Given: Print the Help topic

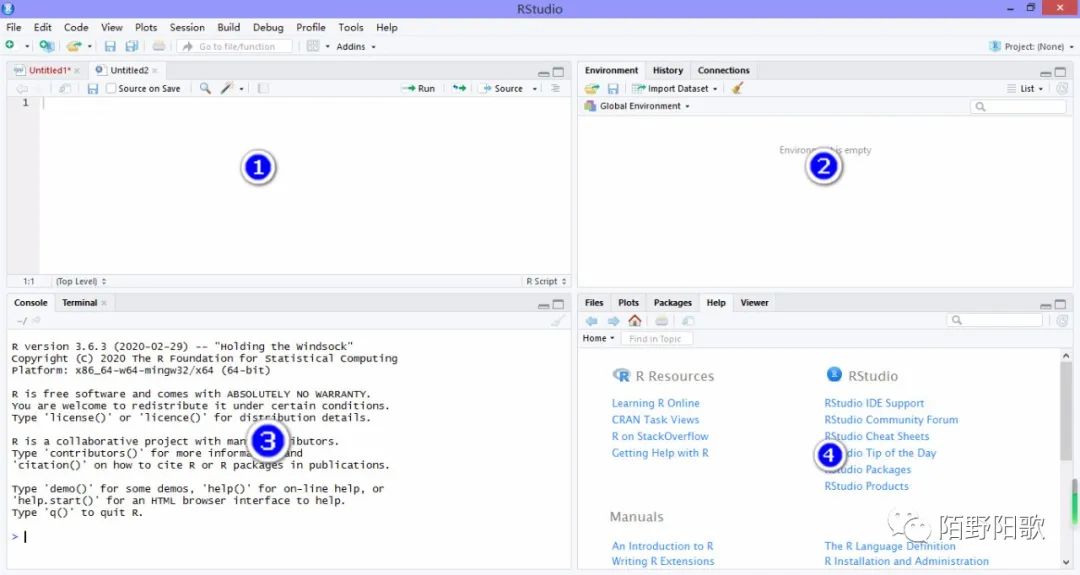Looking at the screenshot, I should (661, 321).
